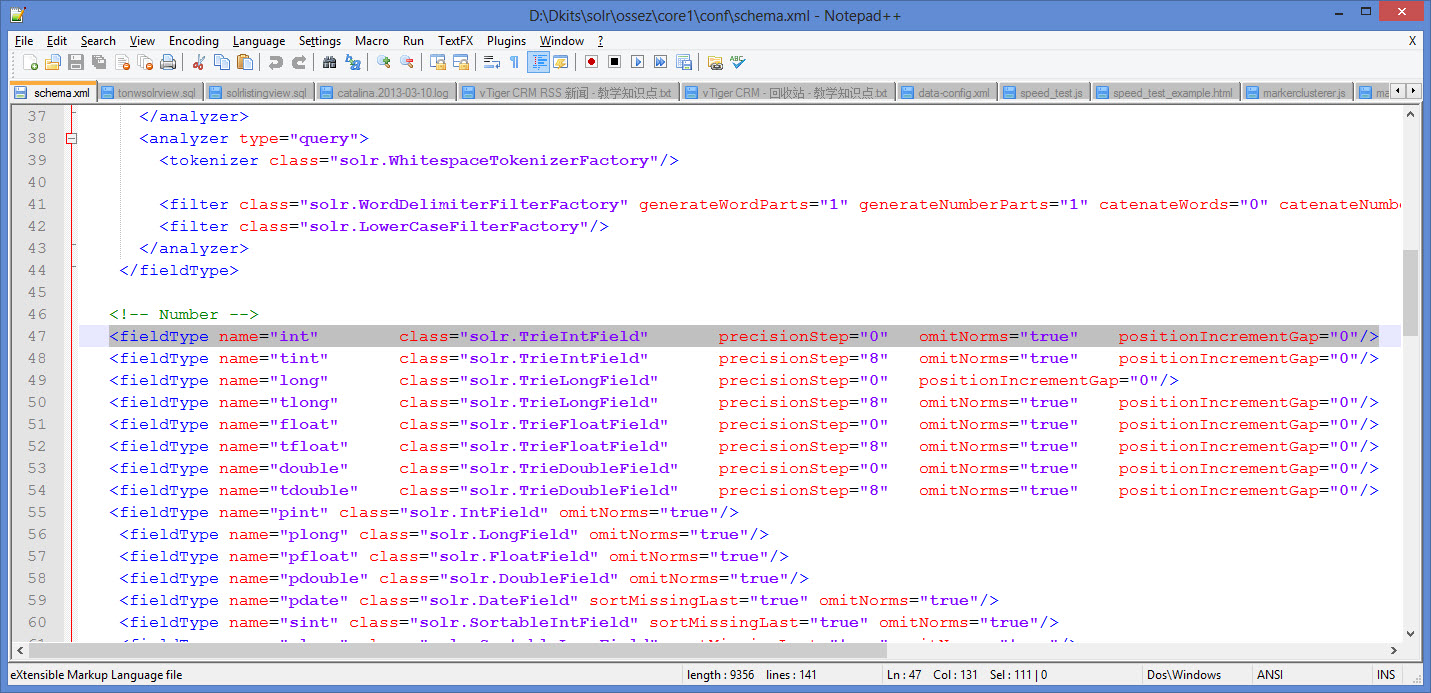Open the Encoding menu
Image resolution: width=1431 pixels, height=693 pixels.
pyautogui.click(x=193, y=41)
